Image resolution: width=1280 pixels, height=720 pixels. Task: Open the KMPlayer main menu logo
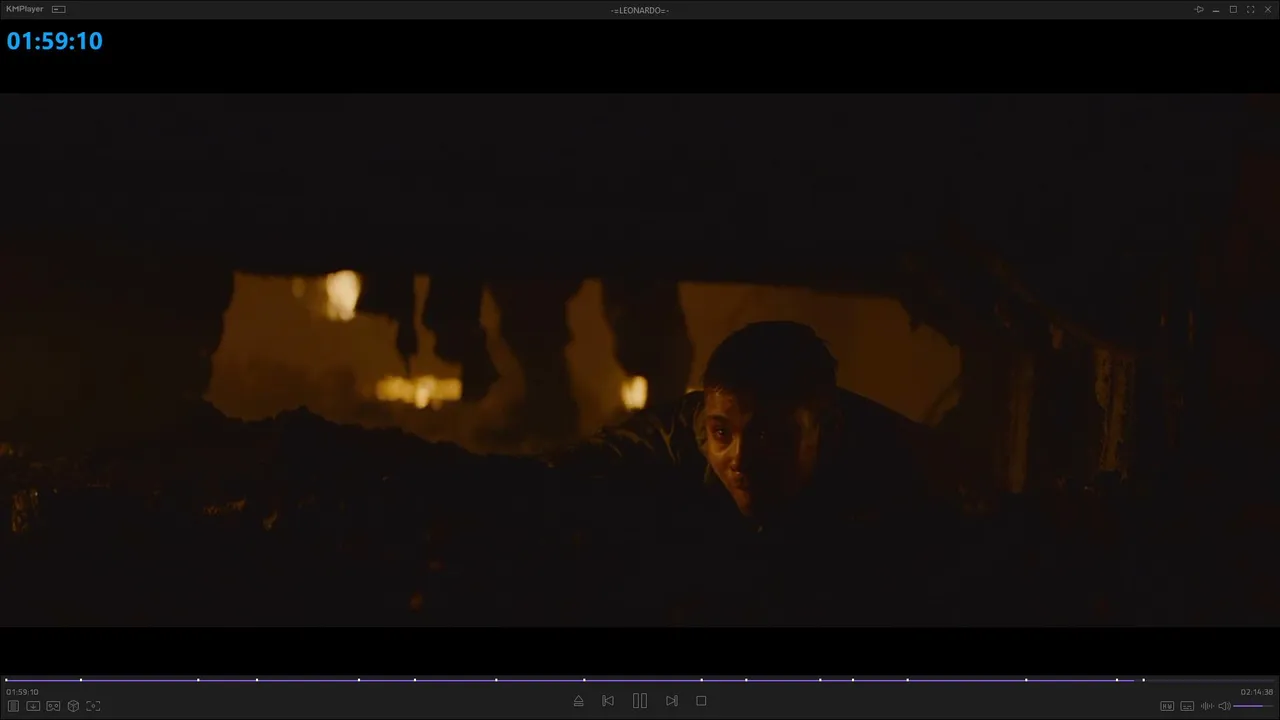tap(25, 9)
